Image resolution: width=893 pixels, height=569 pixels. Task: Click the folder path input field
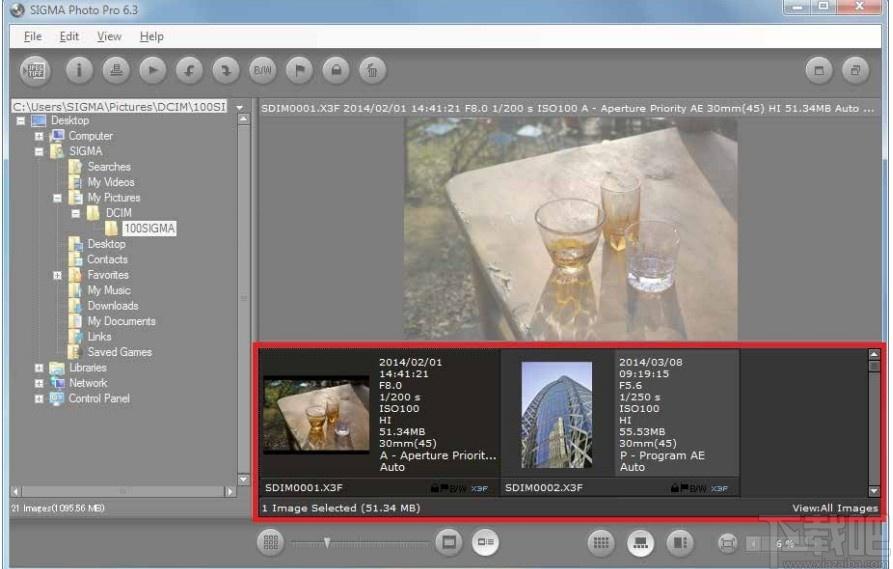click(x=119, y=107)
